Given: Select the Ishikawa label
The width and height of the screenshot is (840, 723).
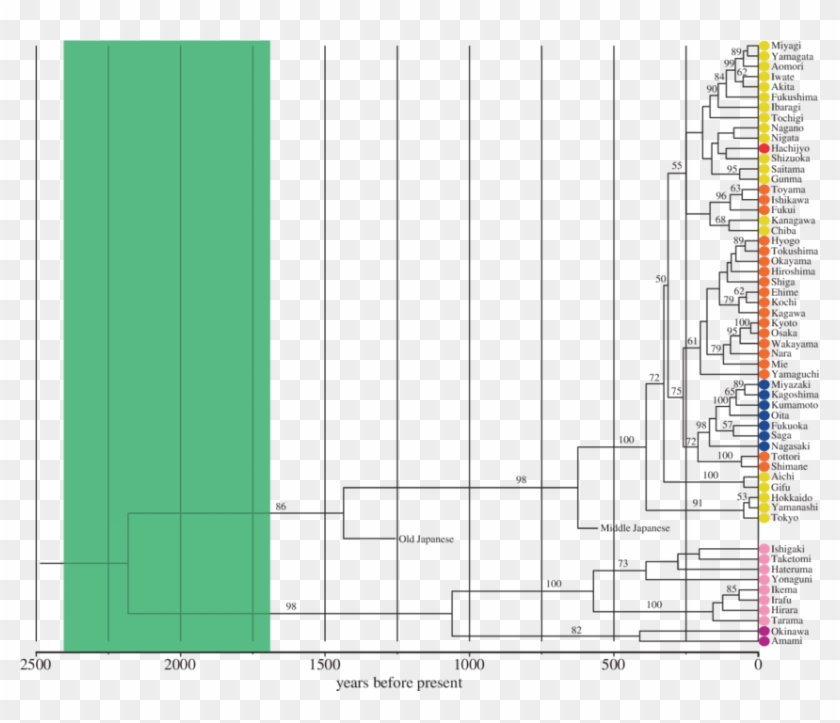Looking at the screenshot, I should (790, 200).
